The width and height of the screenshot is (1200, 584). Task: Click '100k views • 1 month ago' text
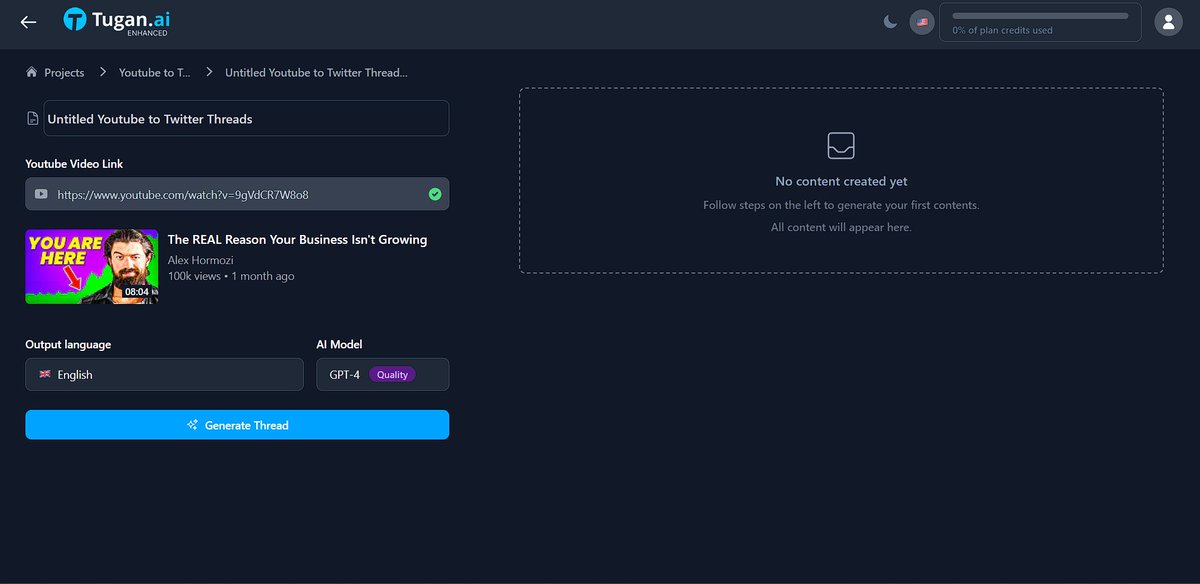point(231,276)
